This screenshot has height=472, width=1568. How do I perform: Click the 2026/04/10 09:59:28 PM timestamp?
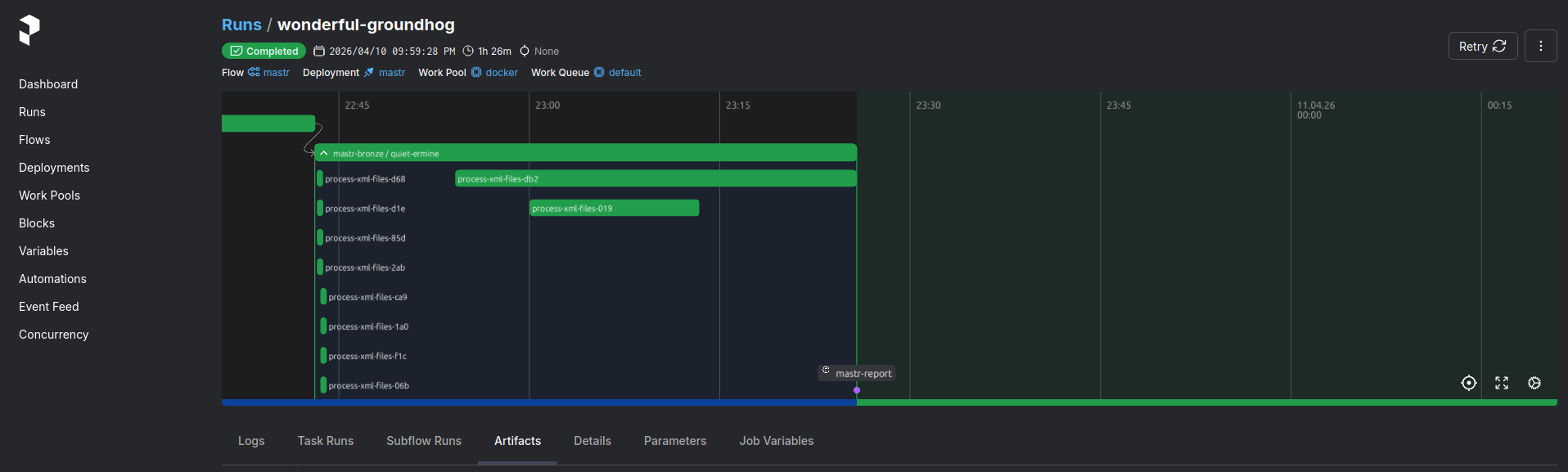pyautogui.click(x=392, y=51)
